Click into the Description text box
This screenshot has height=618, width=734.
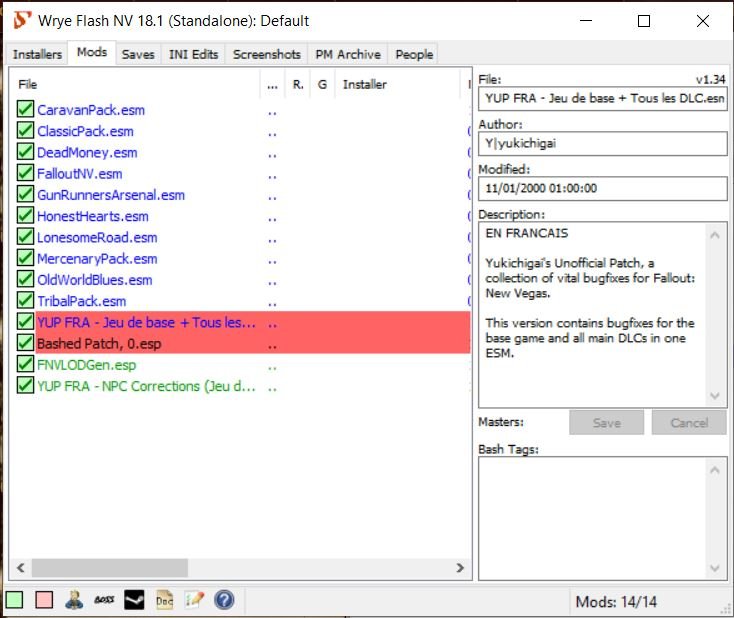click(x=593, y=315)
